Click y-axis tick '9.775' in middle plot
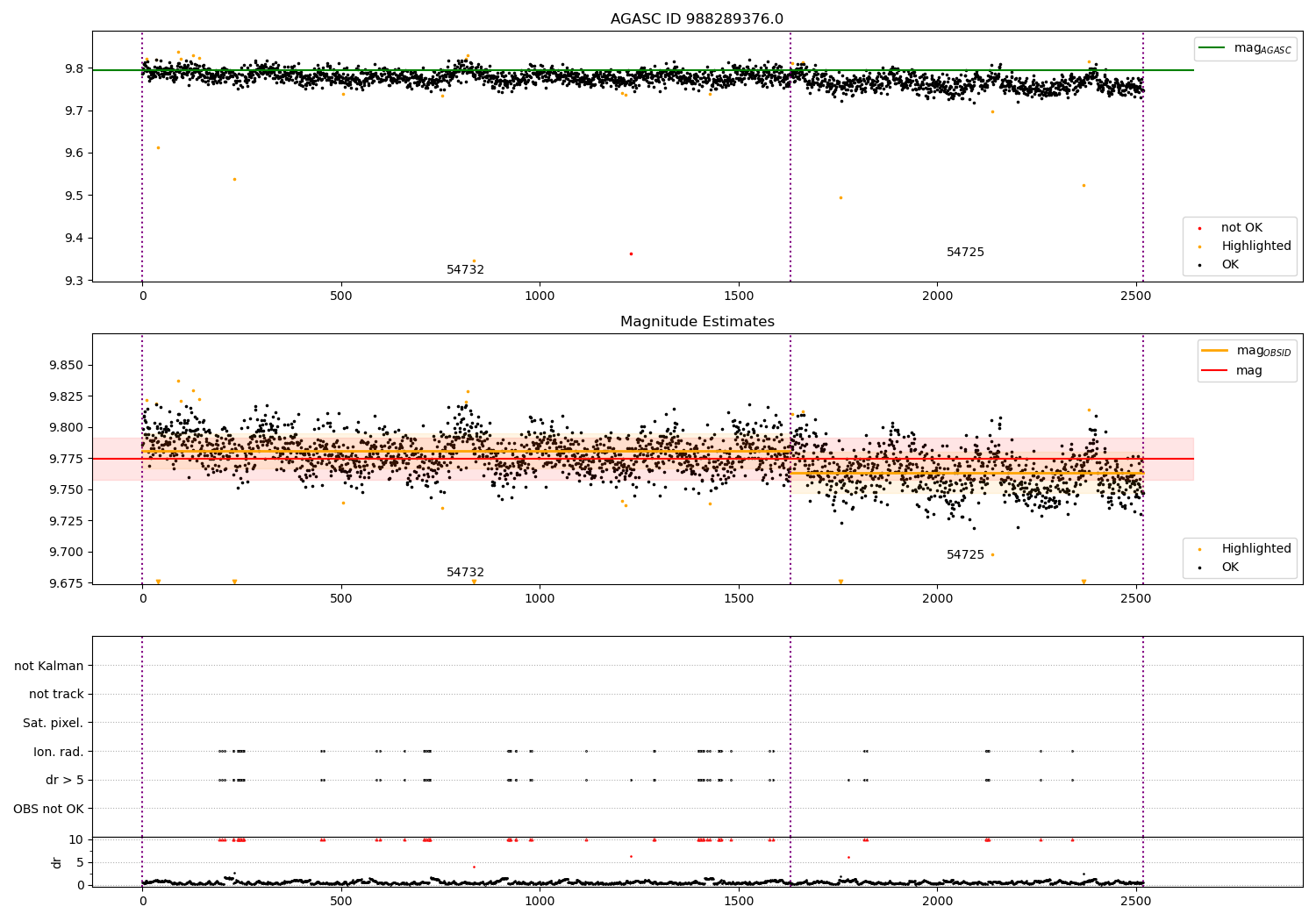Screen dimensions: 1316x921 [x=67, y=459]
